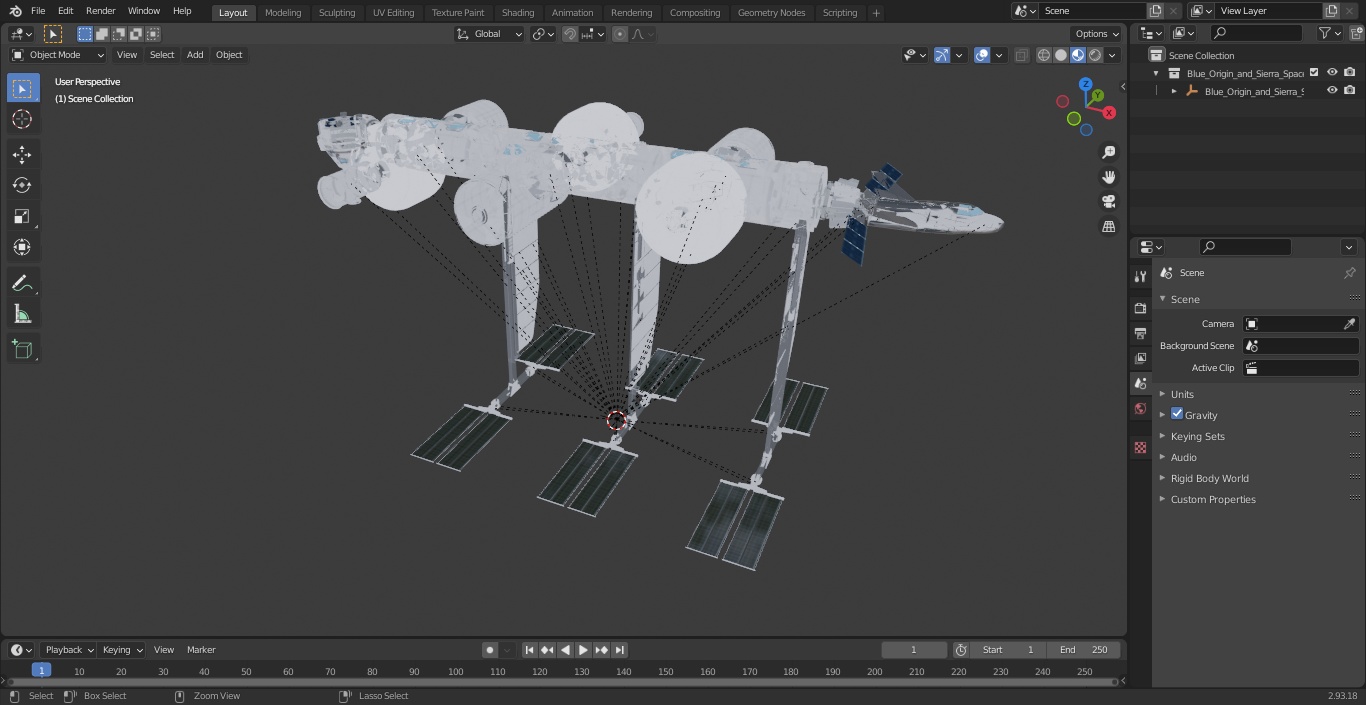Choose the Move tool

click(x=22, y=154)
